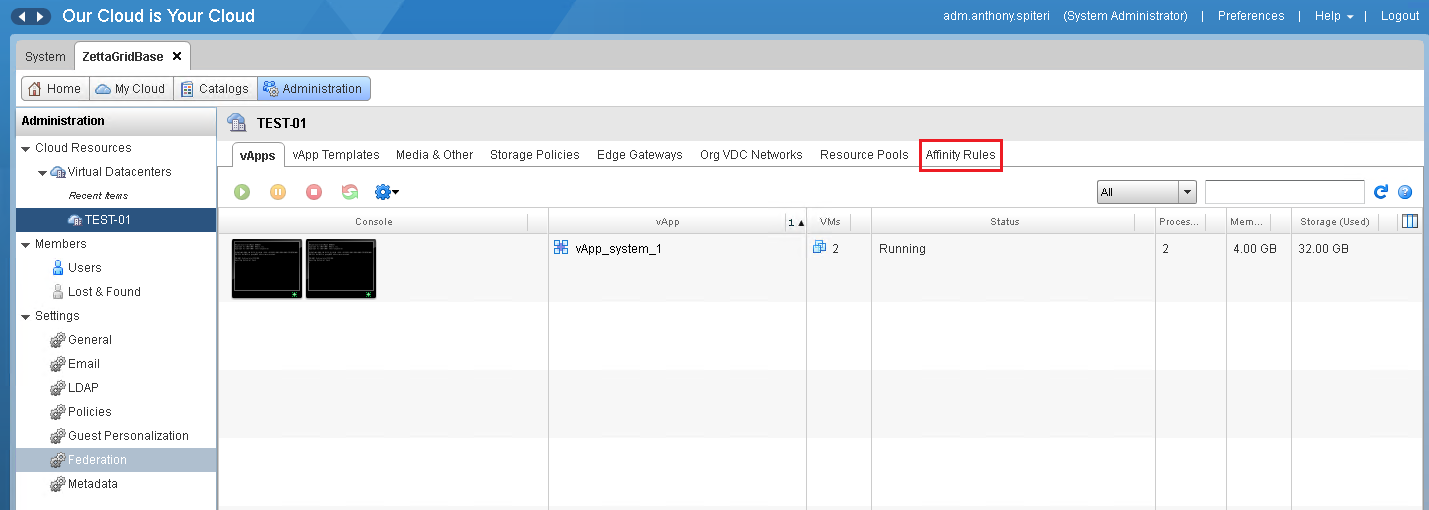Click the orange Suspend vApp icon

click(278, 192)
